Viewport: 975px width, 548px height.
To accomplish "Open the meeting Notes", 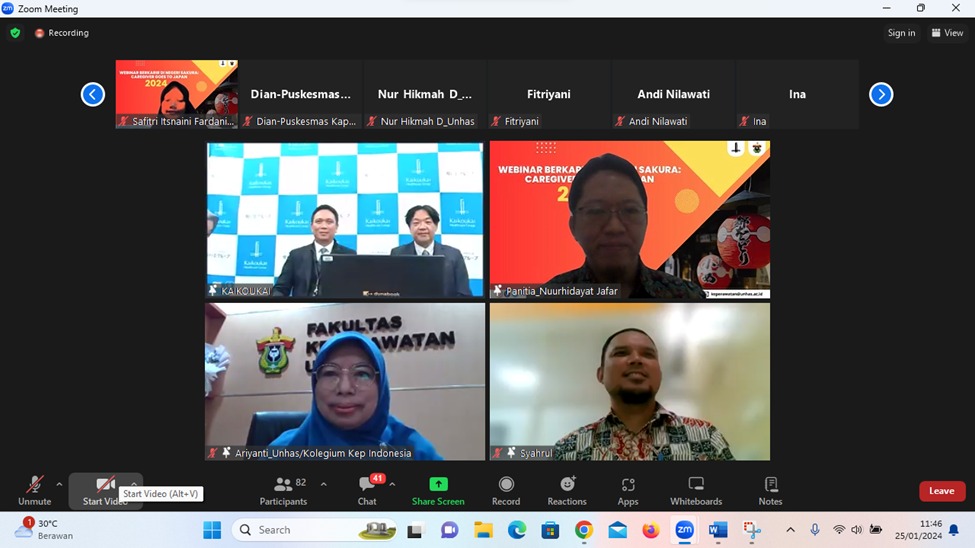I will coord(770,489).
